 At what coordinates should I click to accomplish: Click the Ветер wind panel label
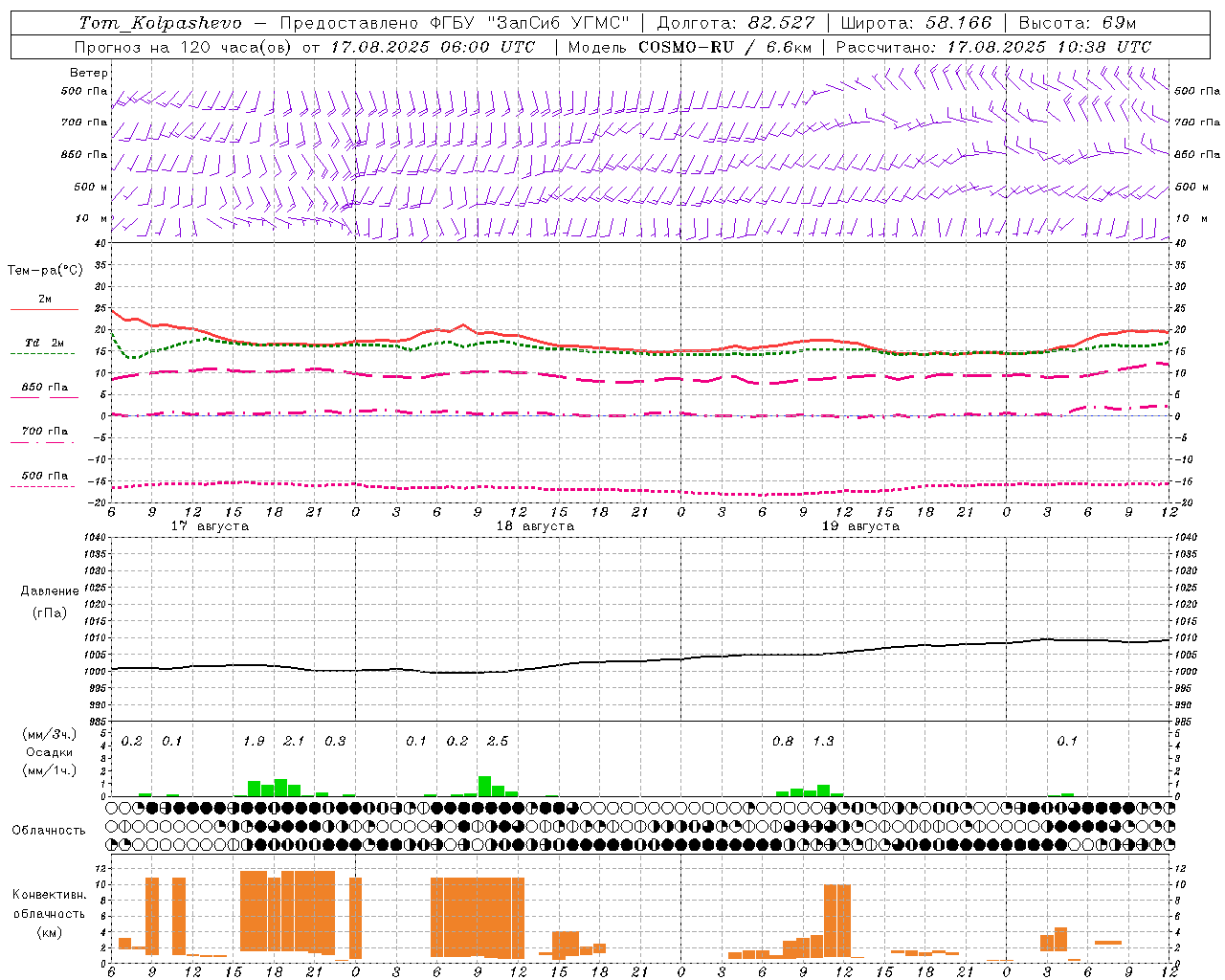(x=89, y=73)
